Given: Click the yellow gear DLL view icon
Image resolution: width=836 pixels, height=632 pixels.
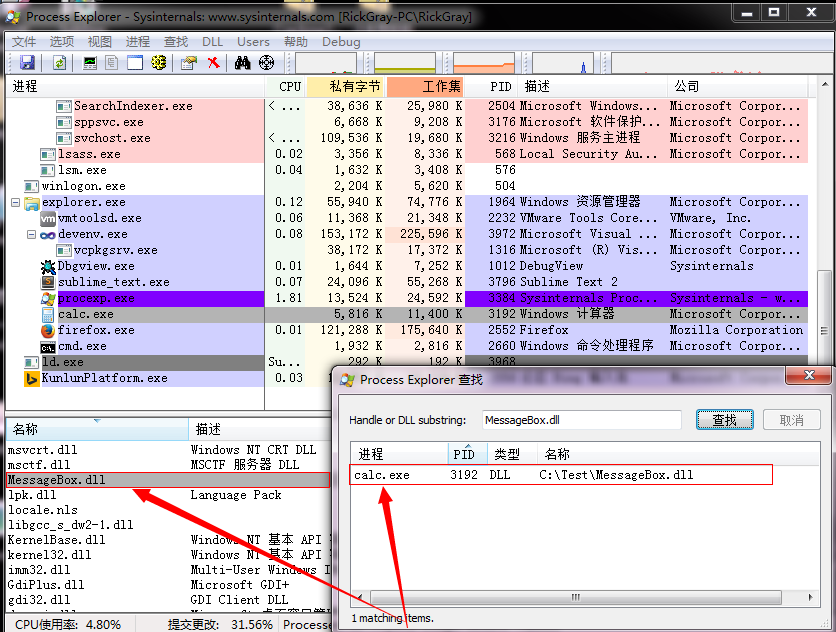Looking at the screenshot, I should click(158, 62).
